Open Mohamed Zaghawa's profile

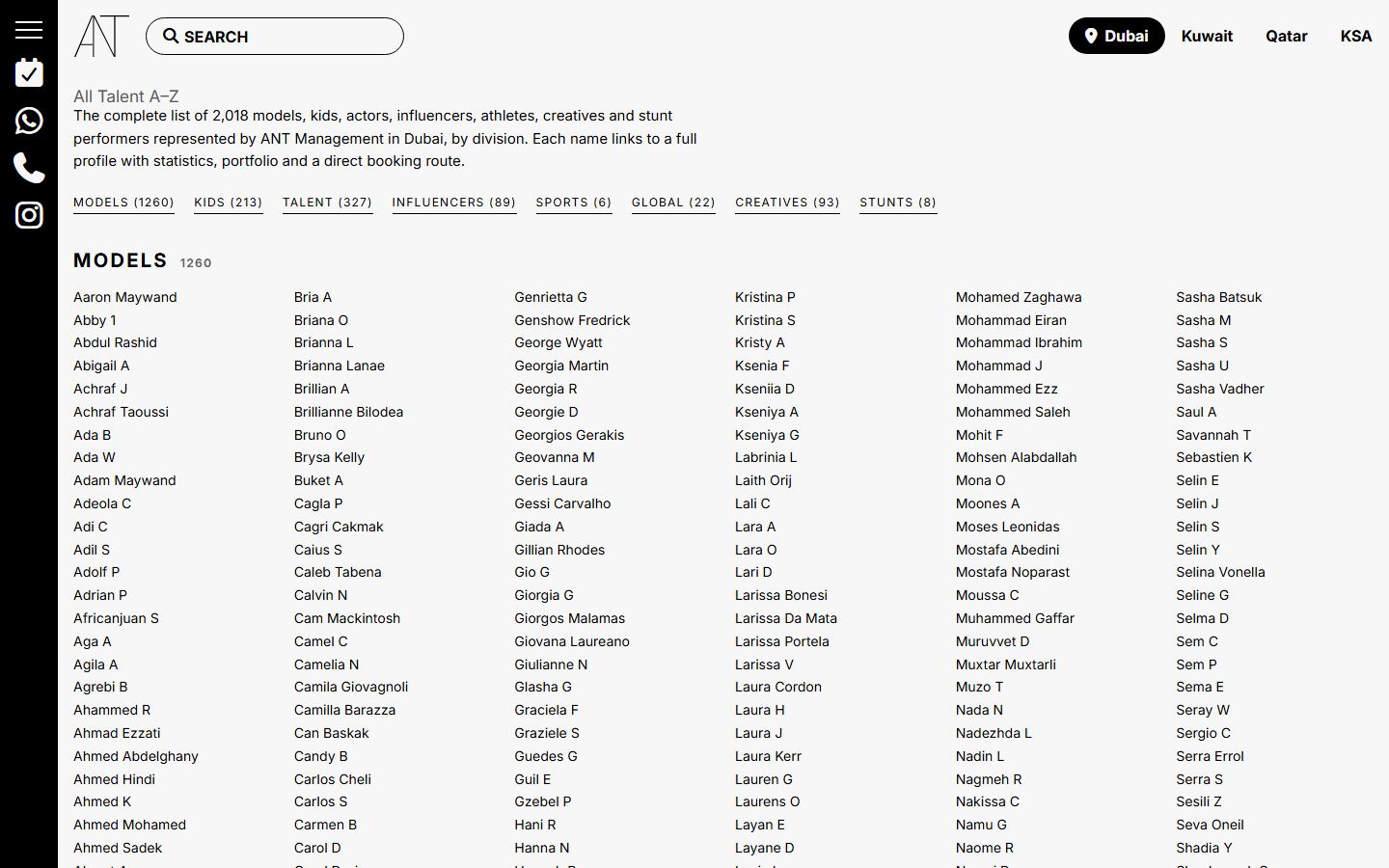pos(1019,297)
